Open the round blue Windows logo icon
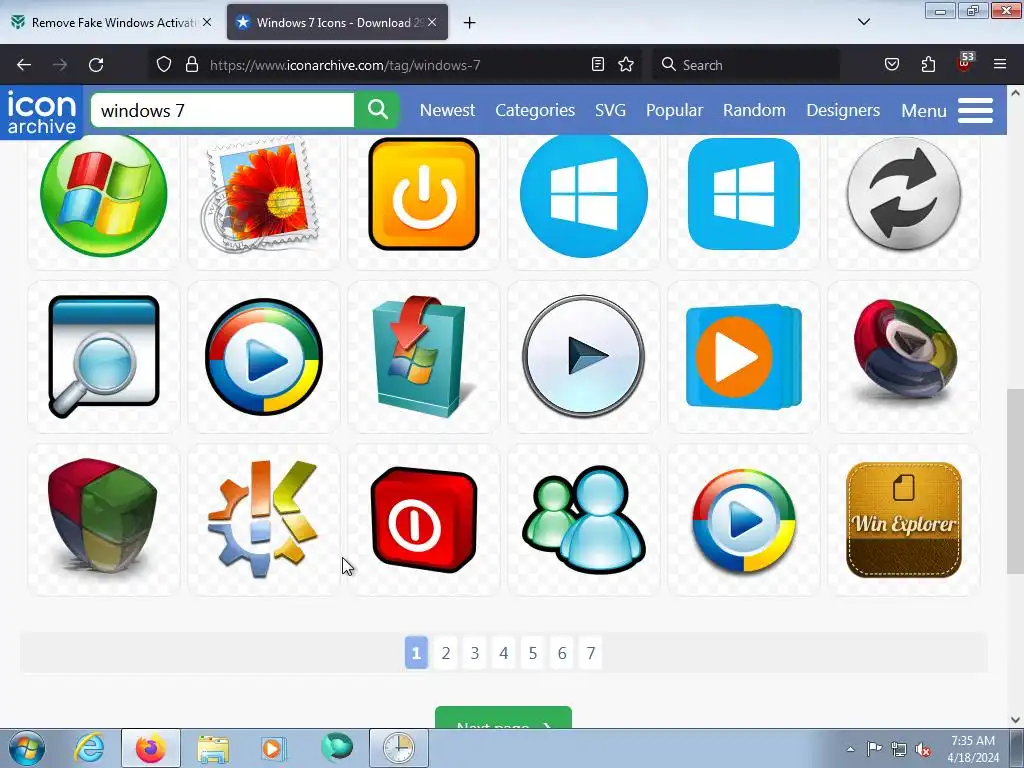This screenshot has height=768, width=1024. pos(584,194)
